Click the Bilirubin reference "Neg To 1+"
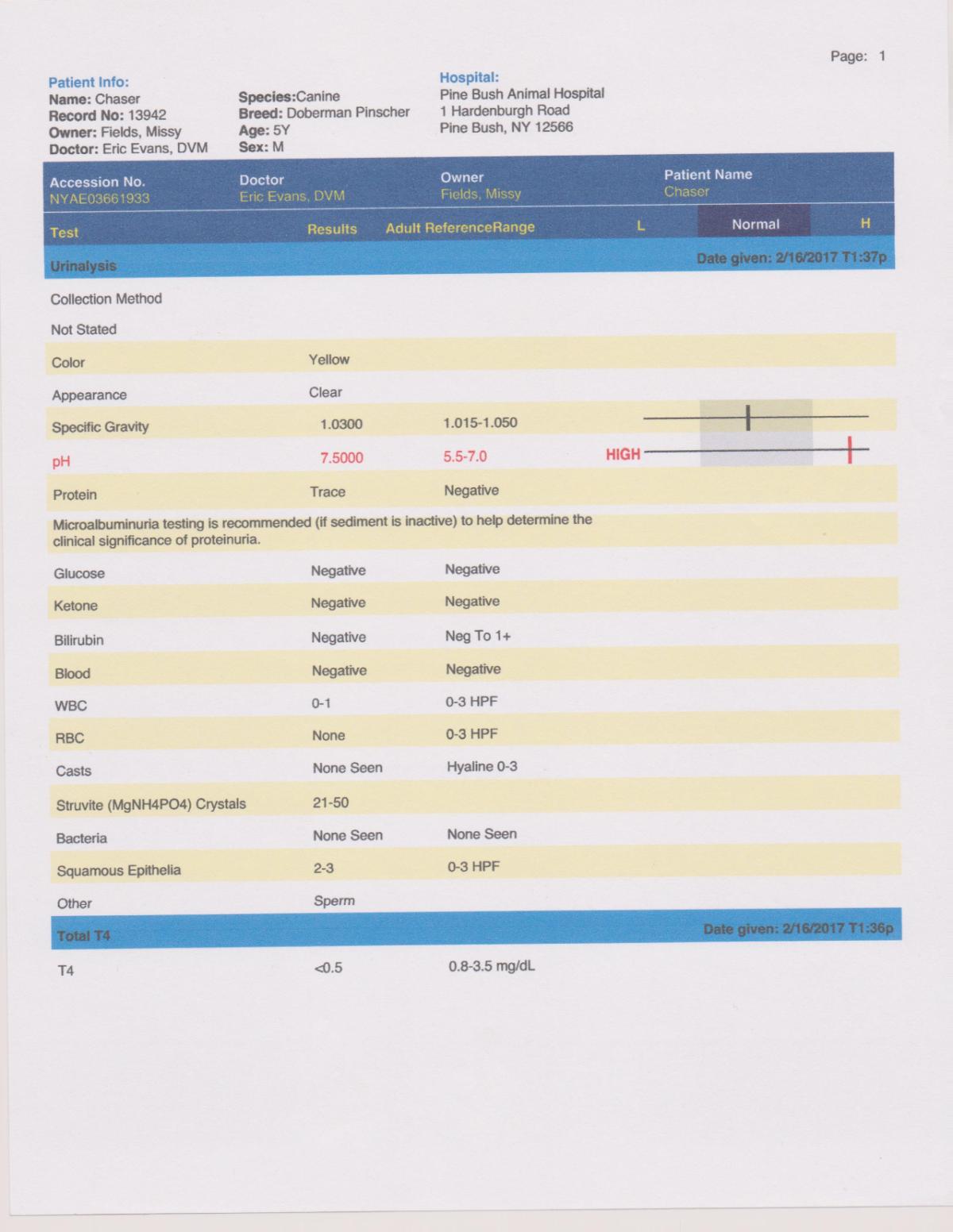The height and width of the screenshot is (1232, 953). click(x=478, y=636)
